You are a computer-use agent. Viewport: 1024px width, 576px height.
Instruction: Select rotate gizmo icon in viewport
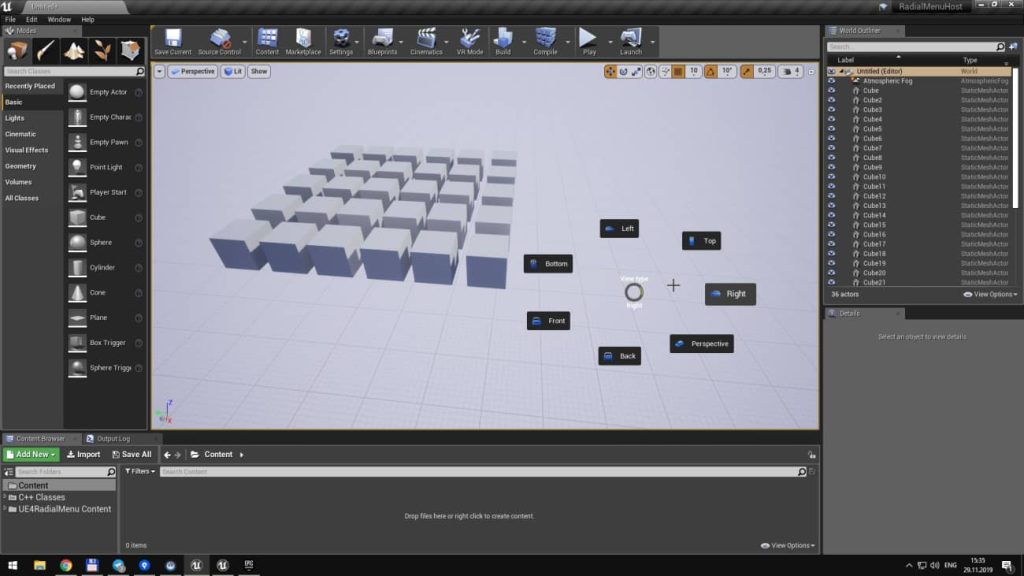click(x=623, y=71)
